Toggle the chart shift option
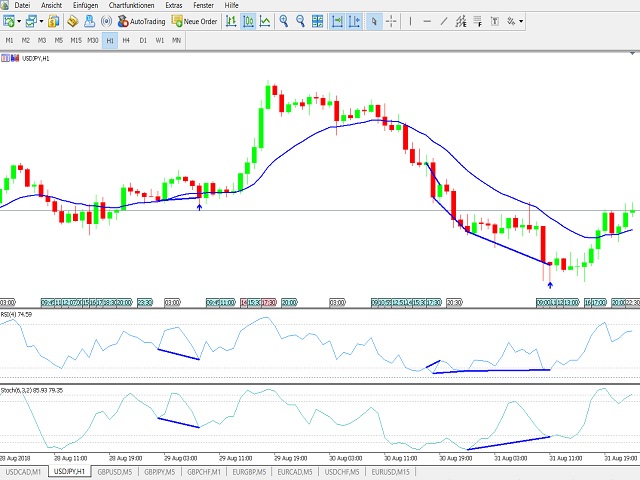This screenshot has height=480, width=640. pyautogui.click(x=354, y=20)
